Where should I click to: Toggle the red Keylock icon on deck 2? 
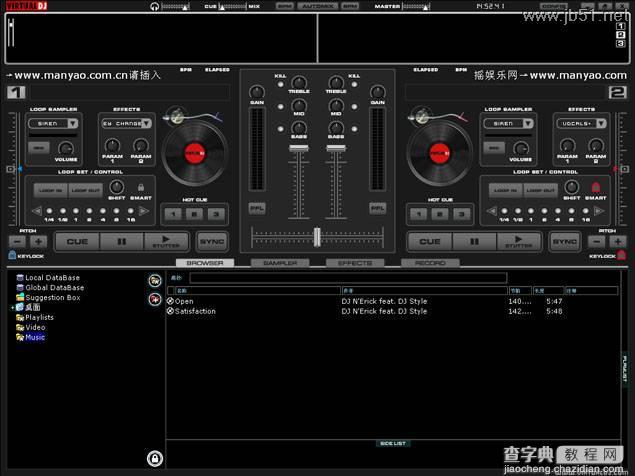pyautogui.click(x=622, y=255)
